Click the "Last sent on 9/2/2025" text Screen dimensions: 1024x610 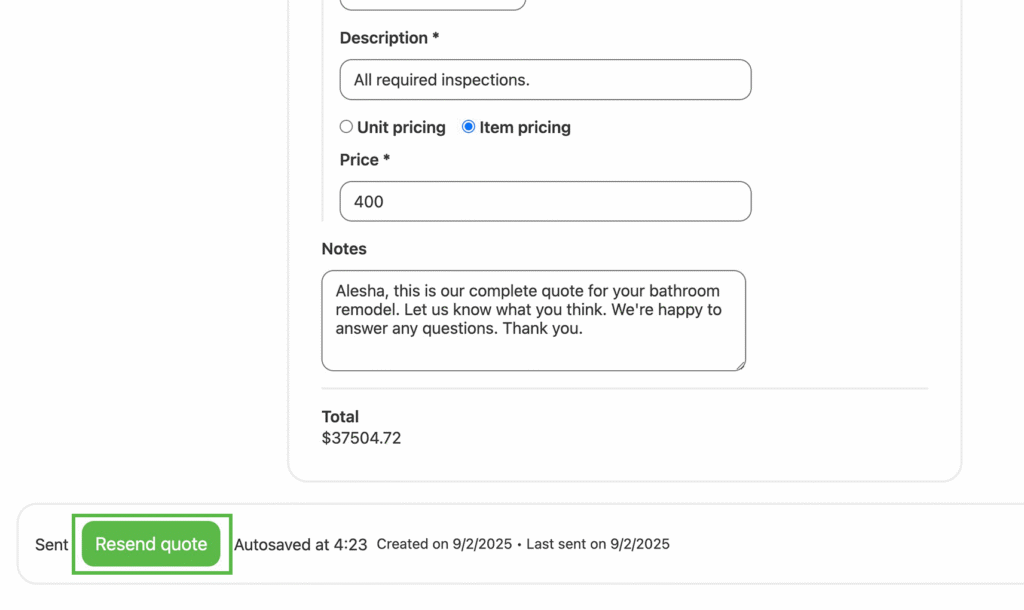(x=598, y=545)
